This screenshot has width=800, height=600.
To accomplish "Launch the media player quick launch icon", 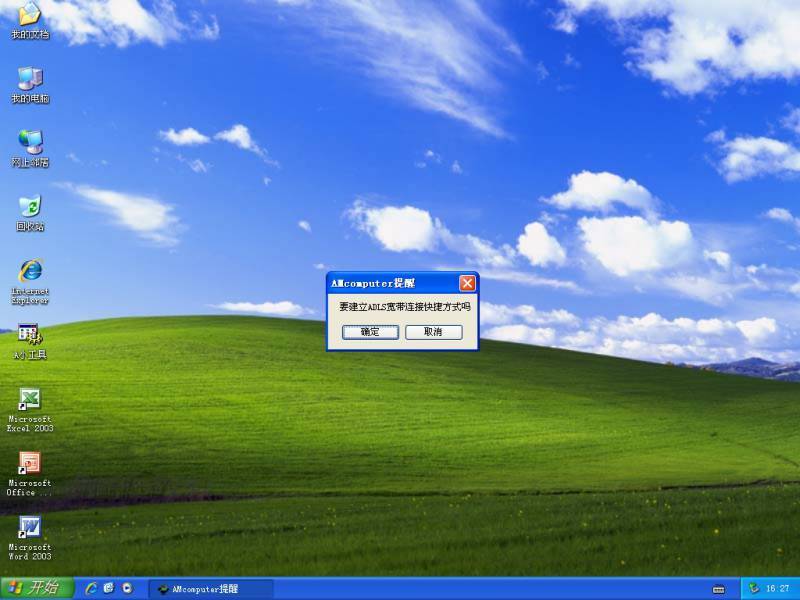I will point(127,588).
